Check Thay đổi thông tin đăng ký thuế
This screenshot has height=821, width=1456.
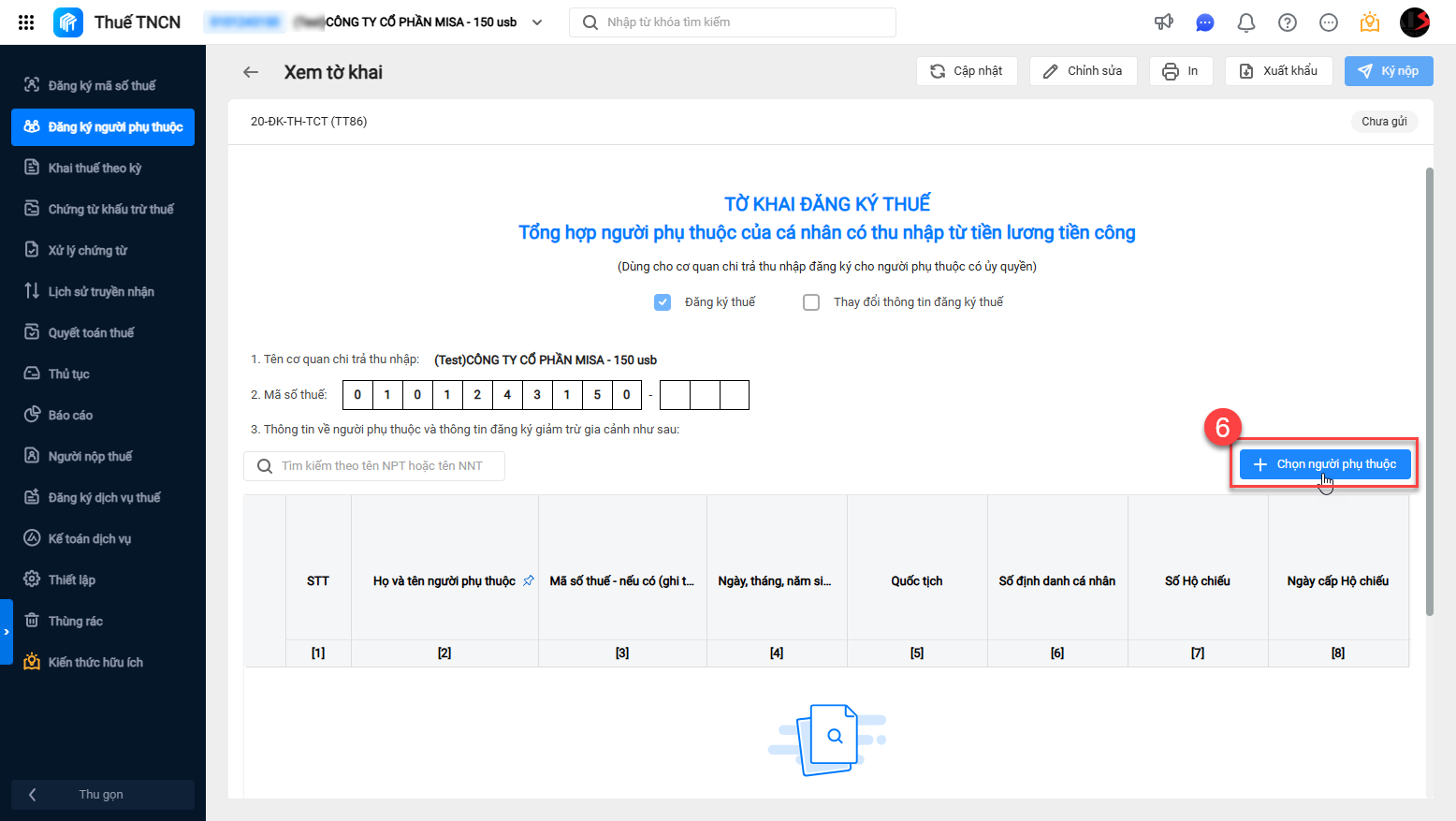coord(811,302)
